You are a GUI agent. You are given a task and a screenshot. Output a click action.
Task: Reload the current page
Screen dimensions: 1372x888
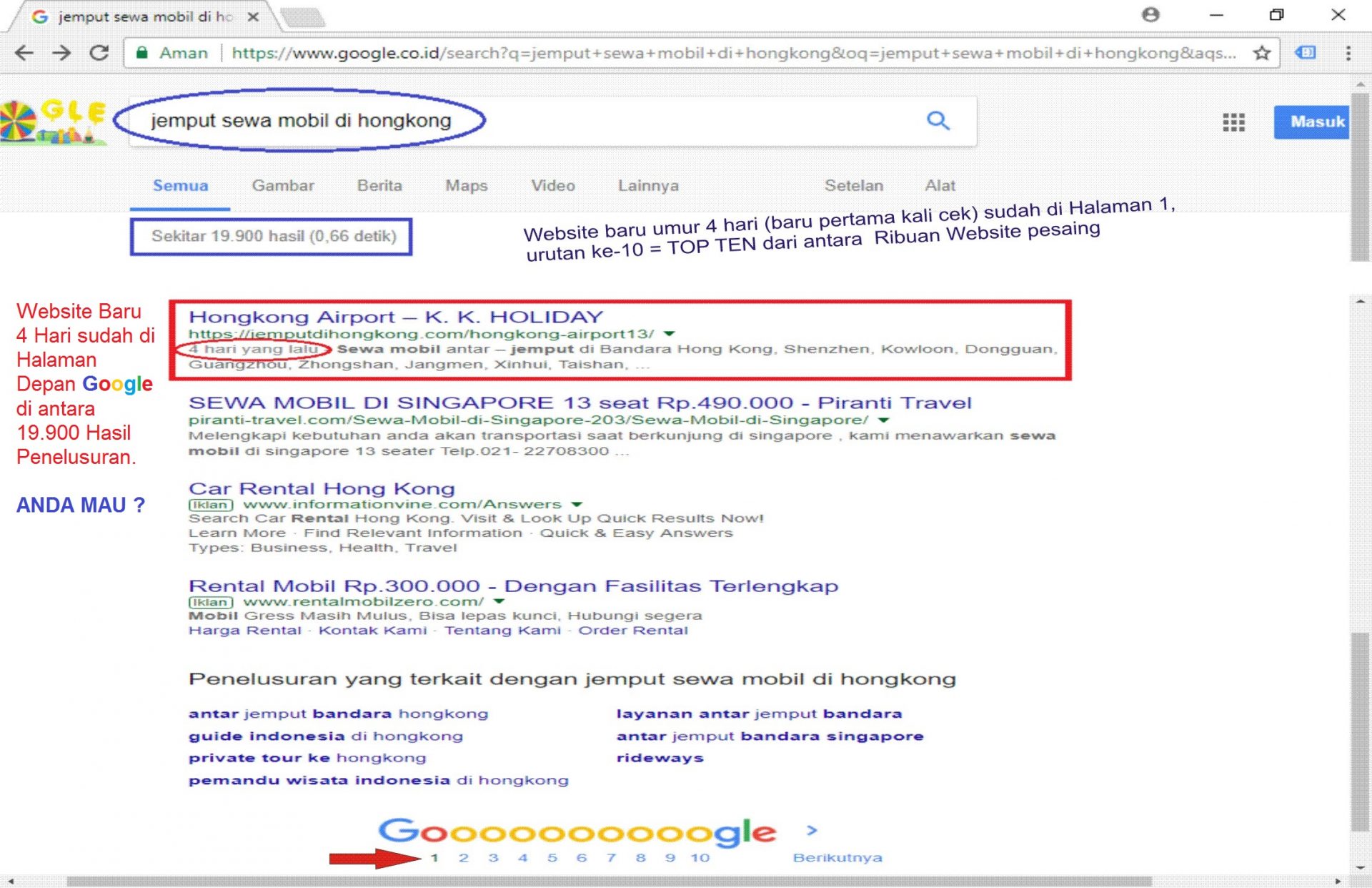[99, 52]
